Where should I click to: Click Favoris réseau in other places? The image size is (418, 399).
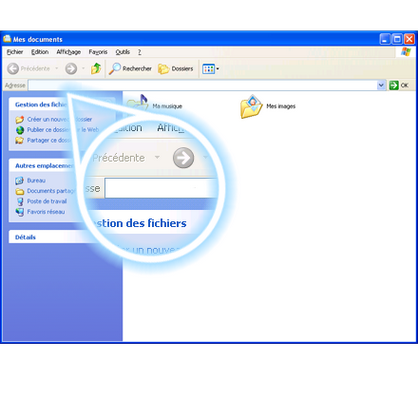click(x=46, y=212)
